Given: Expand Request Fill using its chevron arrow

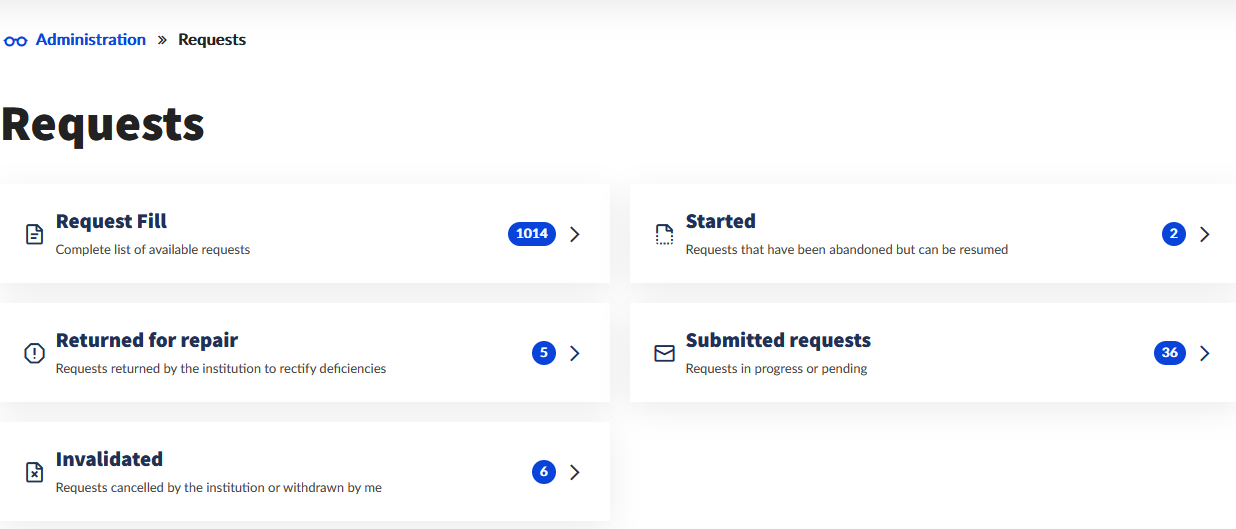Looking at the screenshot, I should [575, 234].
